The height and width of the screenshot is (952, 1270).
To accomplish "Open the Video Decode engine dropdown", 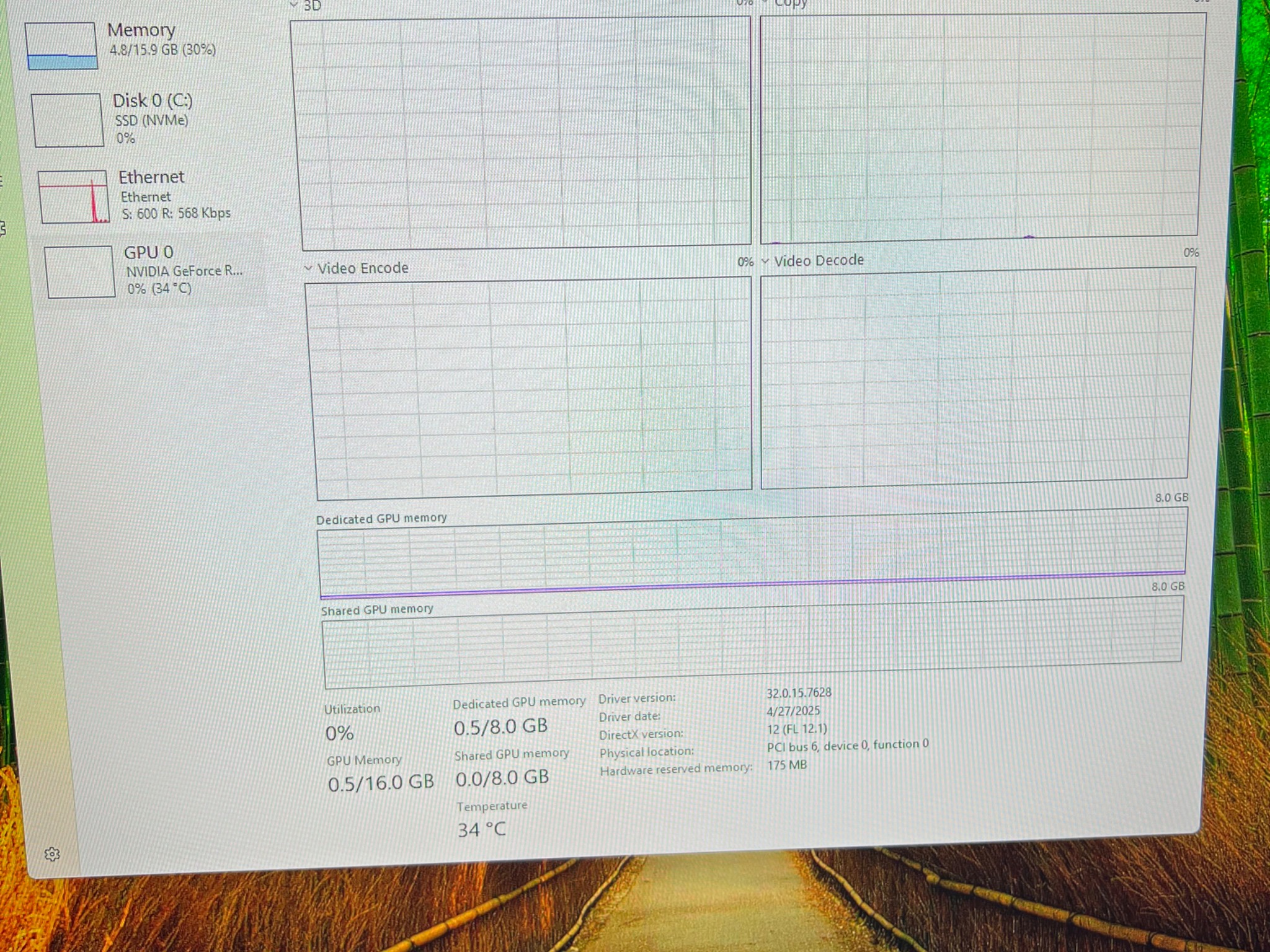I will coord(765,261).
